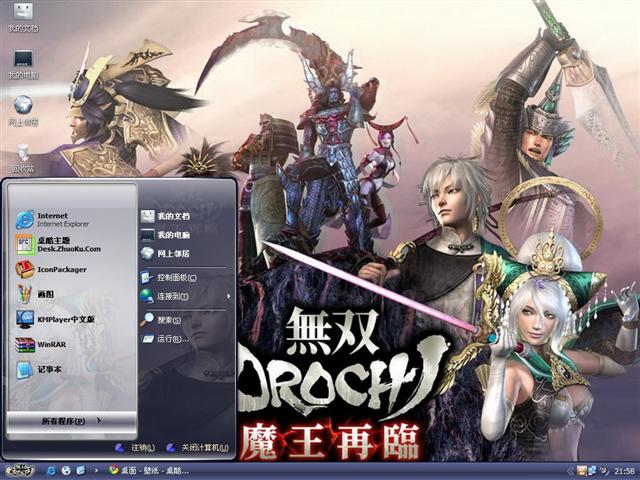640x480 pixels.
Task: Click the blue network monitors tray icon
Action: pyautogui.click(x=591, y=471)
